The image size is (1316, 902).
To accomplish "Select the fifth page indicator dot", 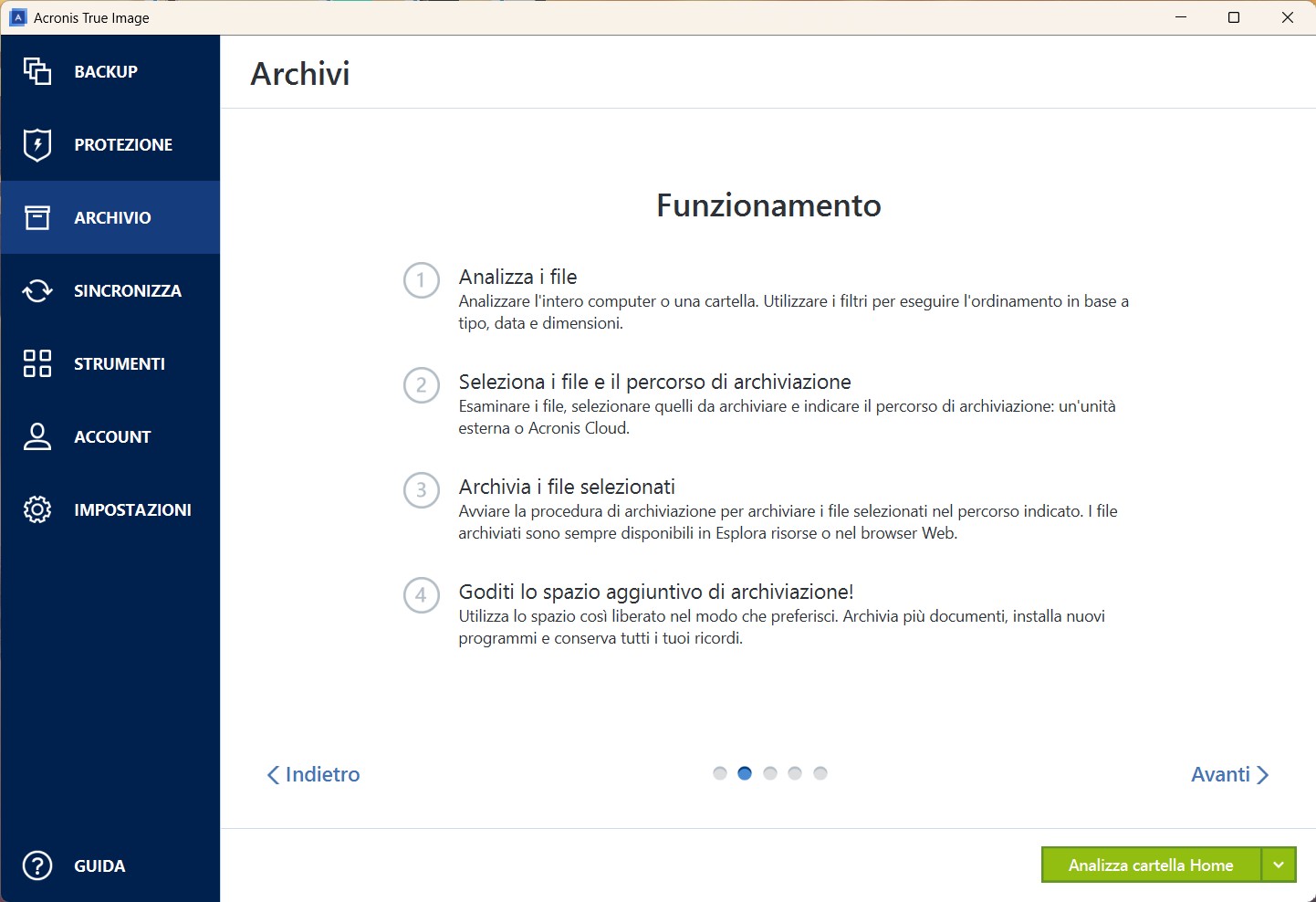I will (x=820, y=773).
